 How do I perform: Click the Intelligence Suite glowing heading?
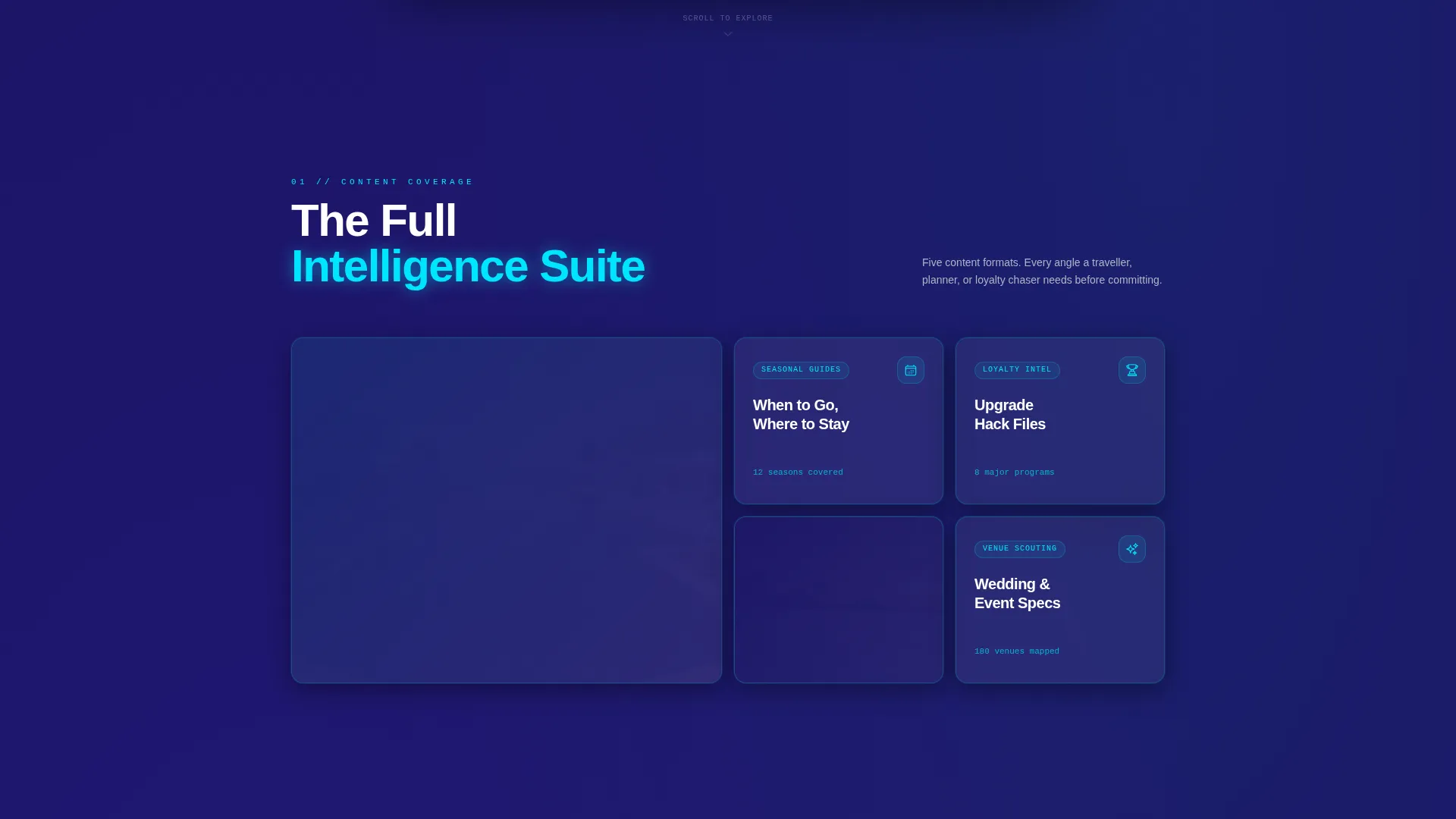click(468, 267)
